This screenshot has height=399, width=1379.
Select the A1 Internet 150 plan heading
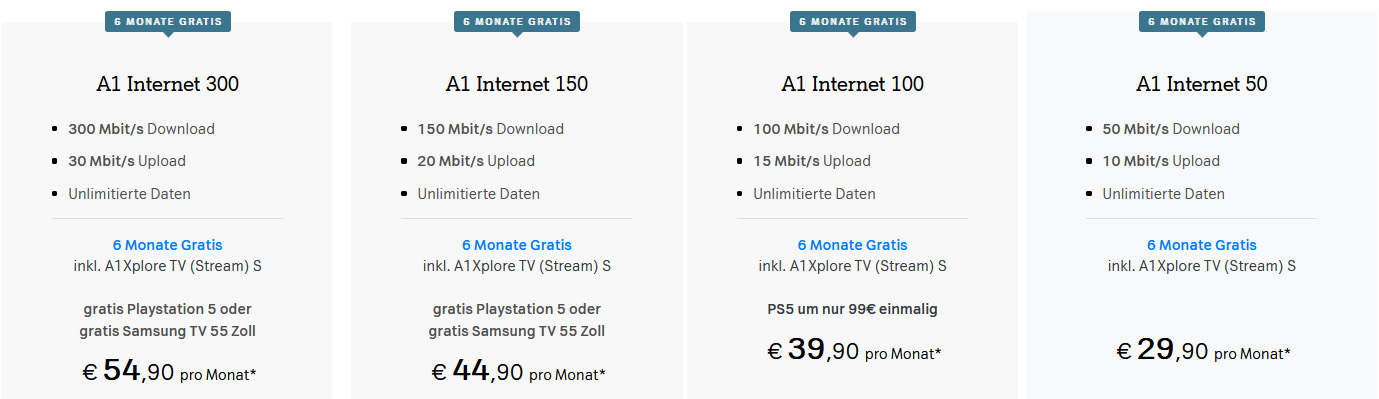516,84
